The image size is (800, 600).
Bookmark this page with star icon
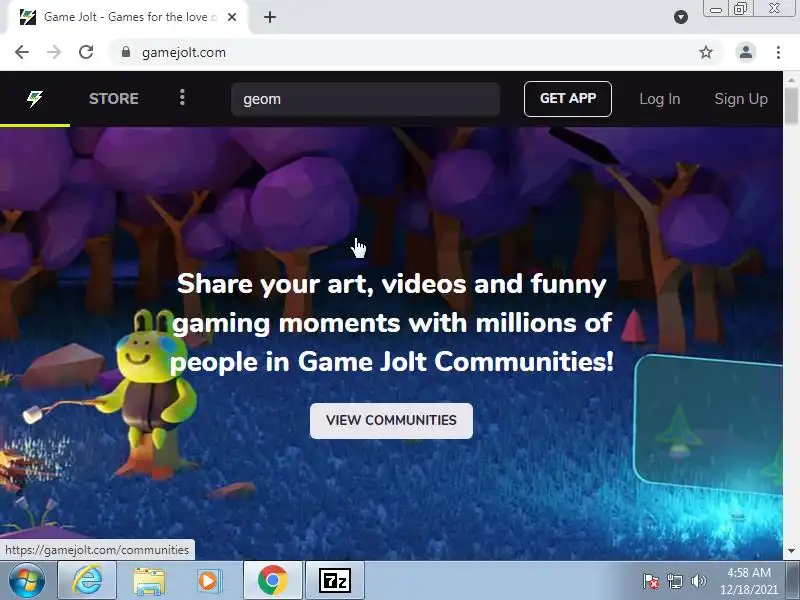point(706,52)
